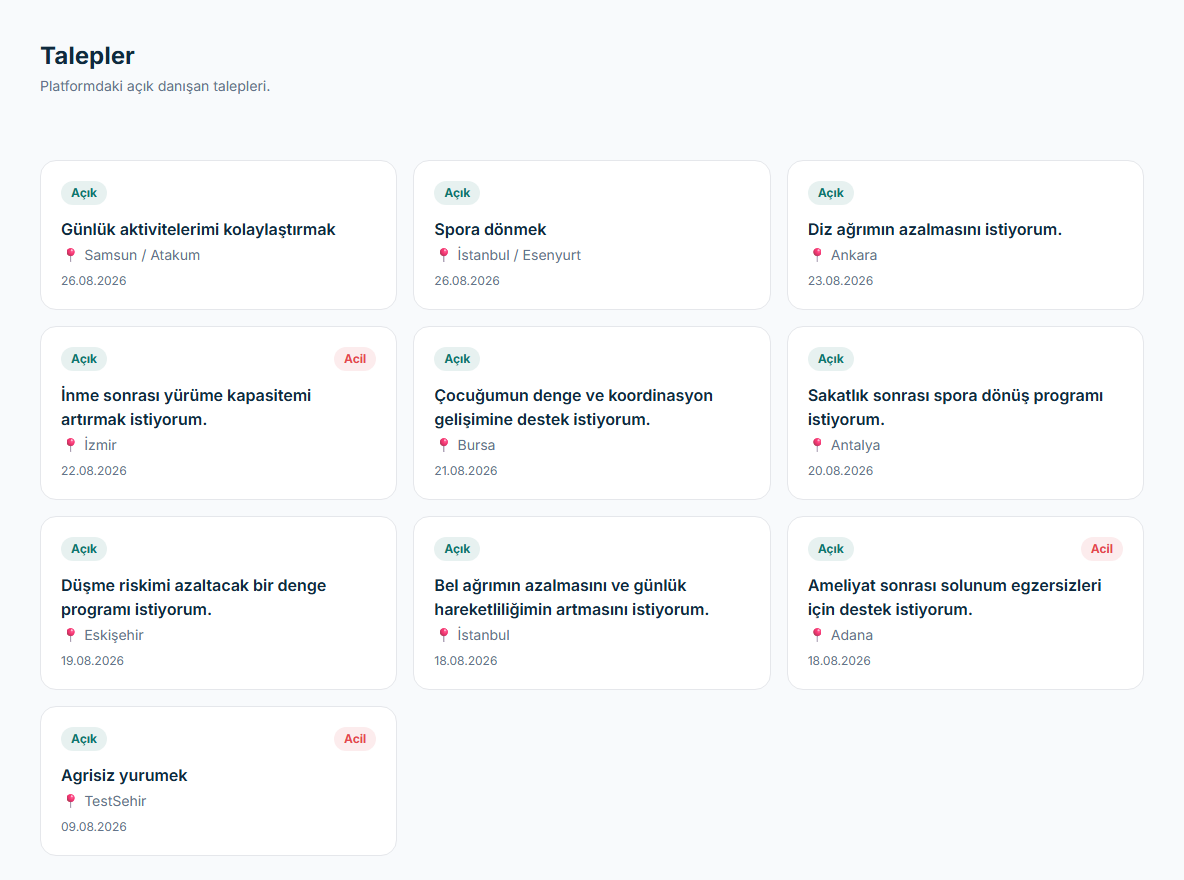Click the pin icon beside Eskişehir
Image resolution: width=1184 pixels, height=880 pixels.
pyautogui.click(x=70, y=635)
